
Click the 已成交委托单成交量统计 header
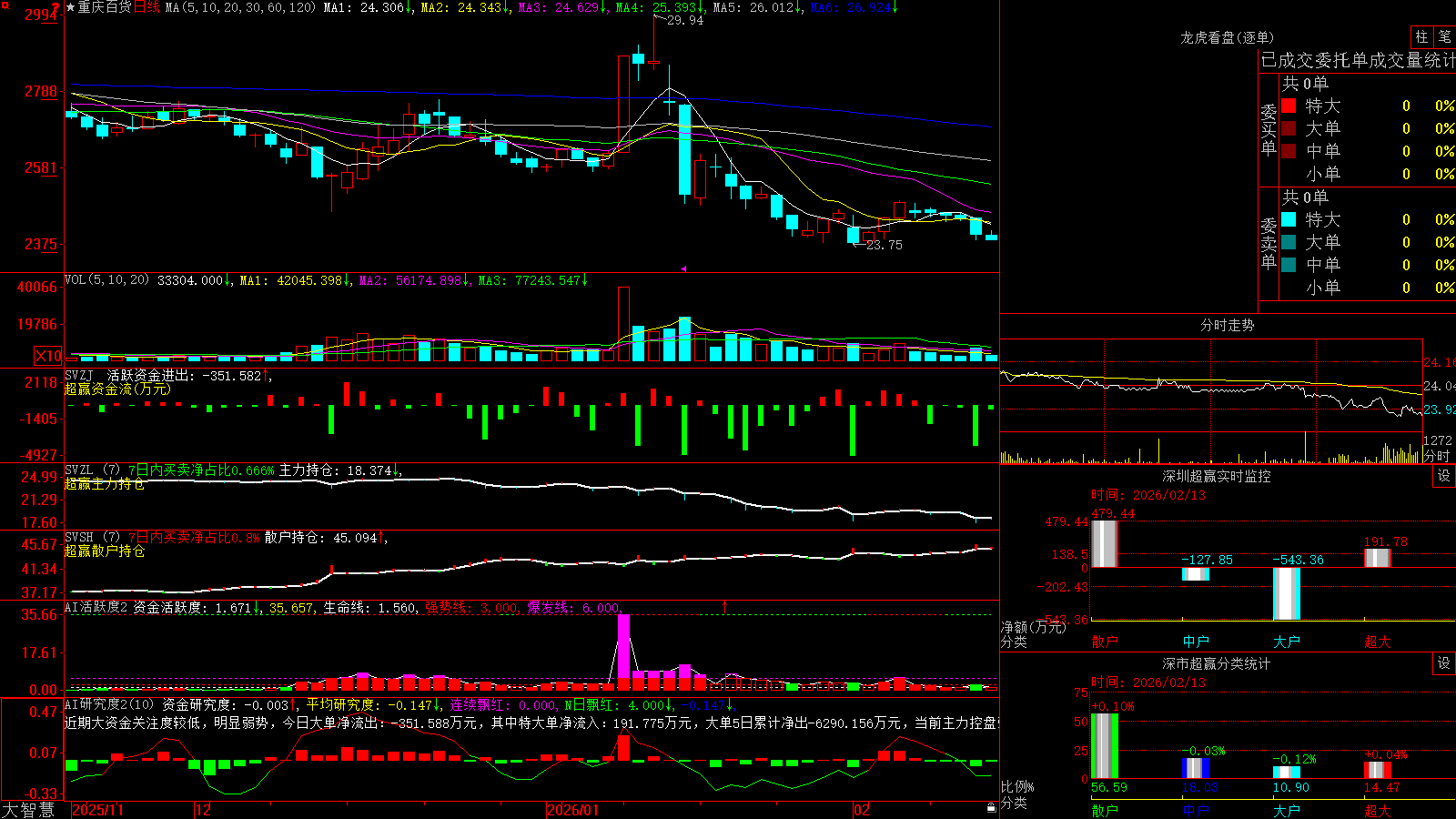point(1358,60)
